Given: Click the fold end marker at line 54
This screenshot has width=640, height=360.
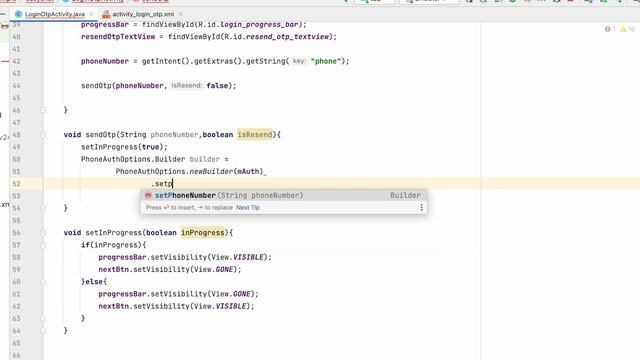Looking at the screenshot, I should coord(43,208).
